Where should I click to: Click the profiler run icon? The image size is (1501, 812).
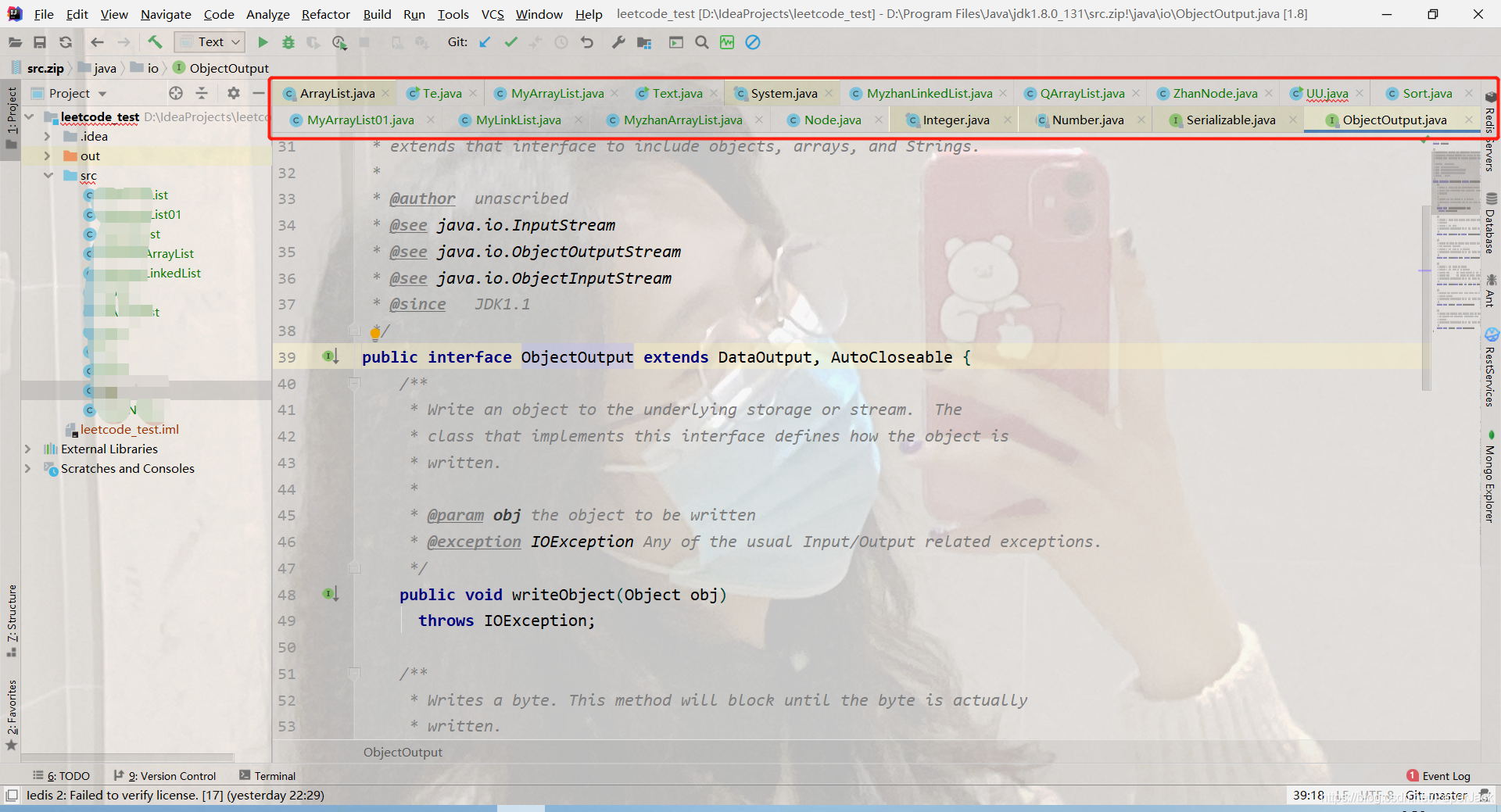(x=339, y=42)
